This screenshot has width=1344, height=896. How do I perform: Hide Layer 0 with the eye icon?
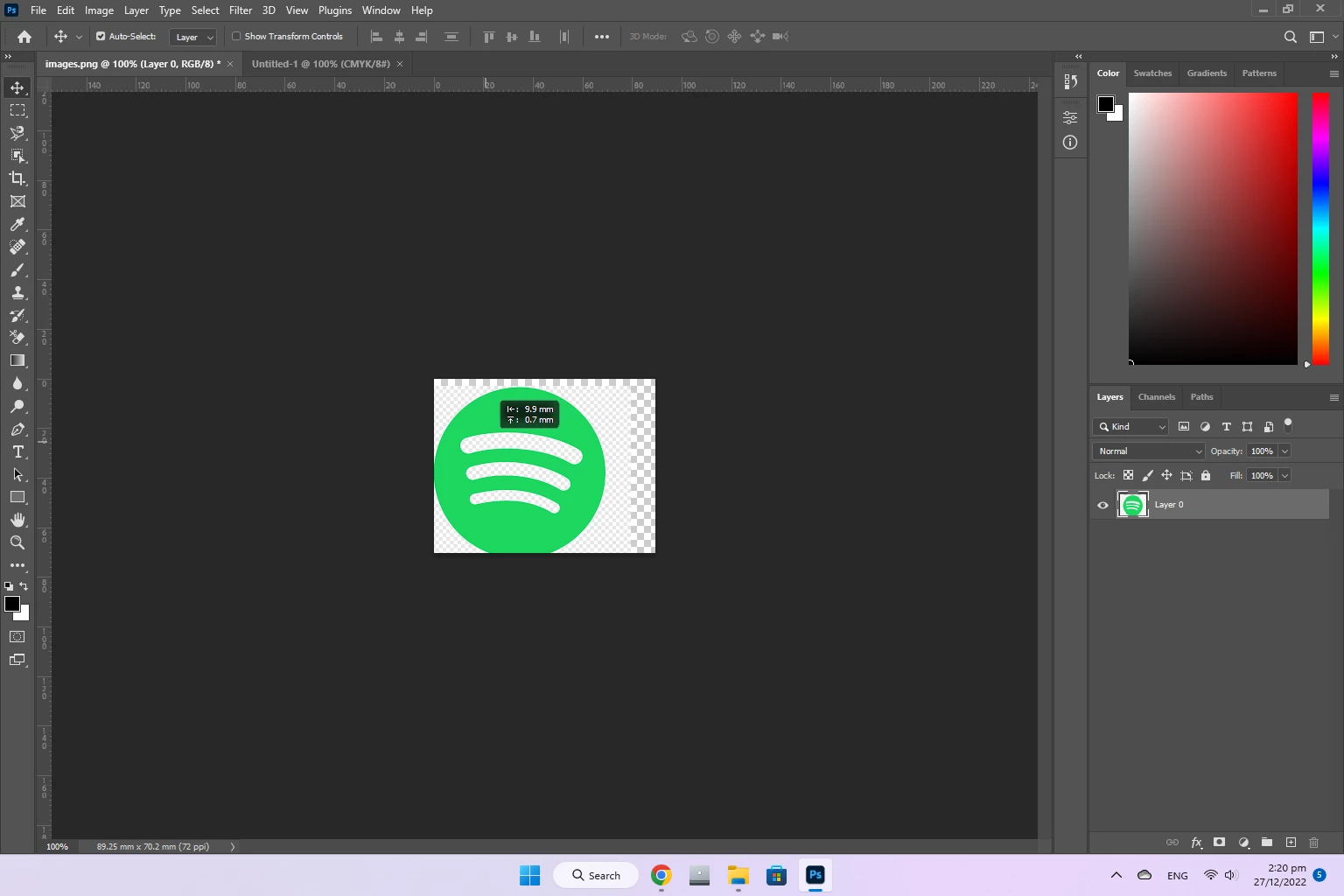[1102, 505]
